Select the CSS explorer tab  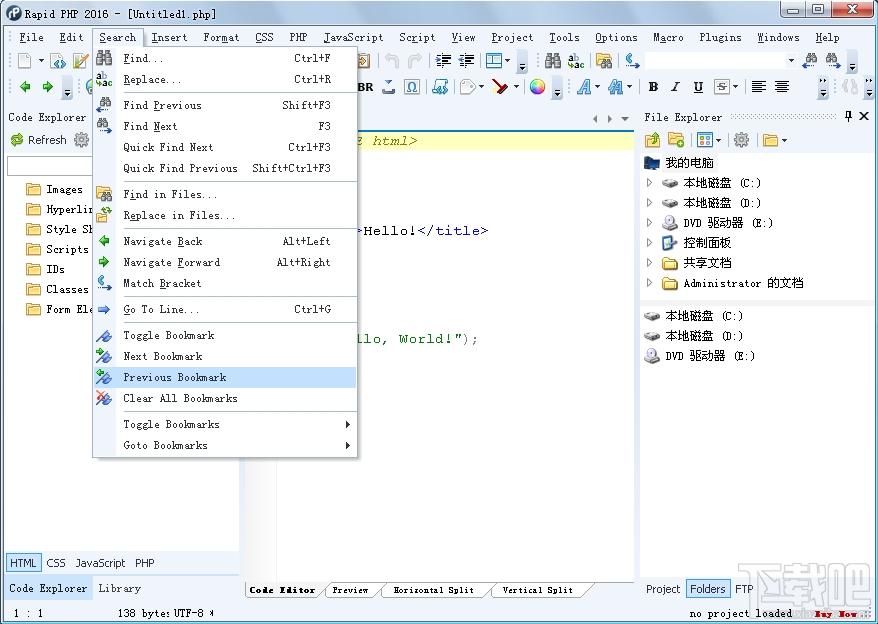[x=56, y=563]
